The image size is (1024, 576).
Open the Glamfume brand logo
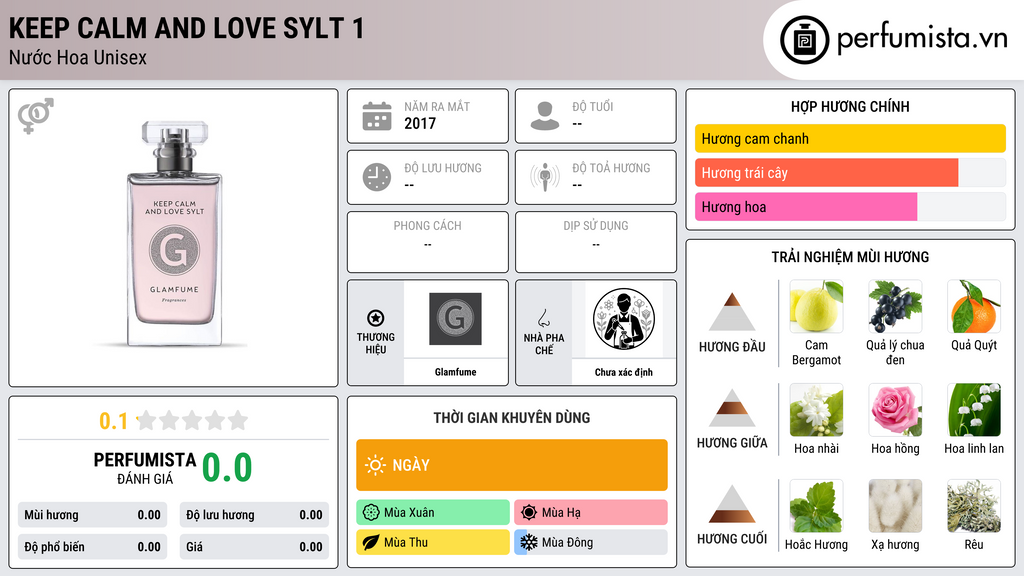(455, 319)
